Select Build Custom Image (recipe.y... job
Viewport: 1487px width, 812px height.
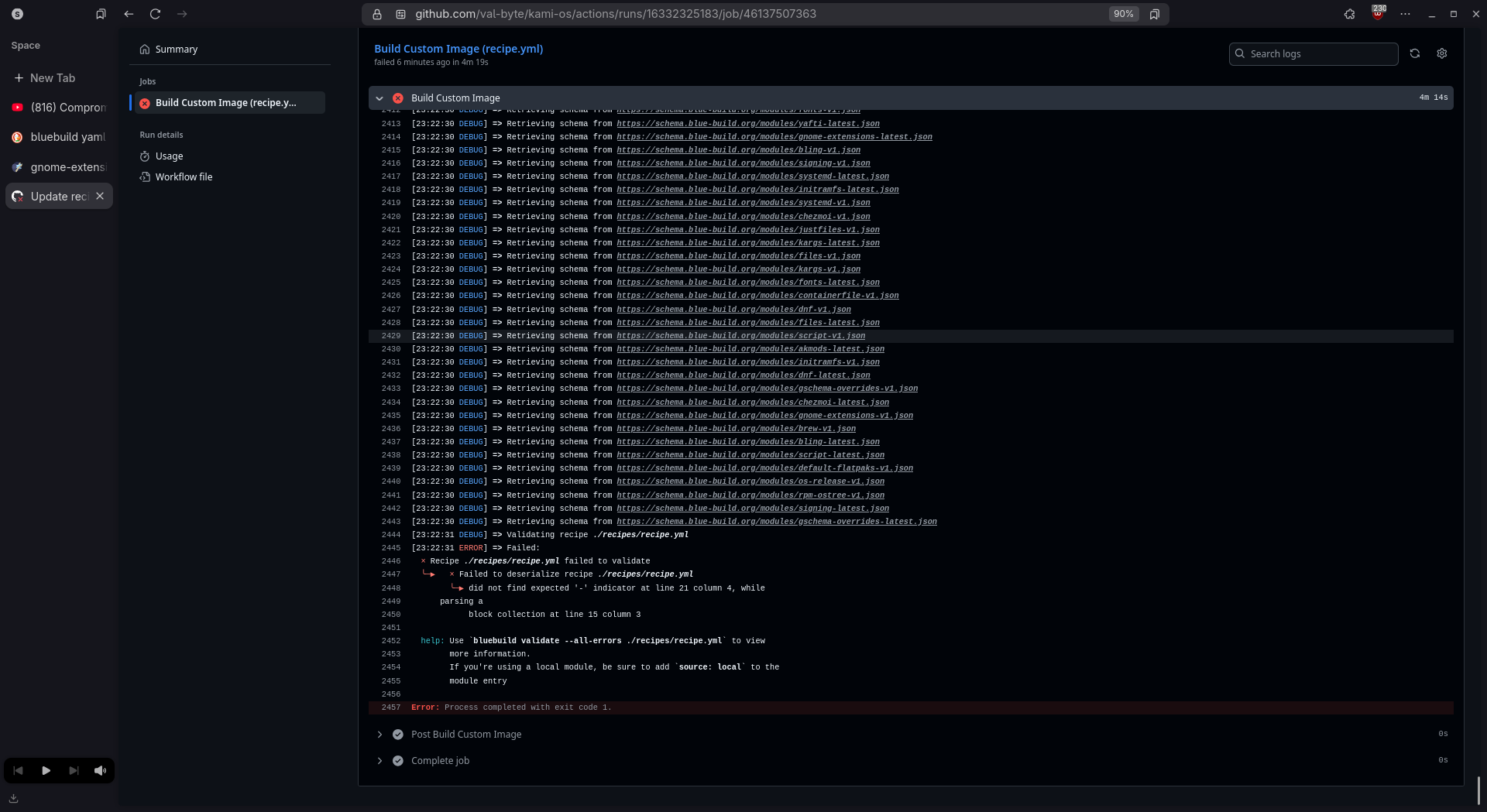point(228,103)
